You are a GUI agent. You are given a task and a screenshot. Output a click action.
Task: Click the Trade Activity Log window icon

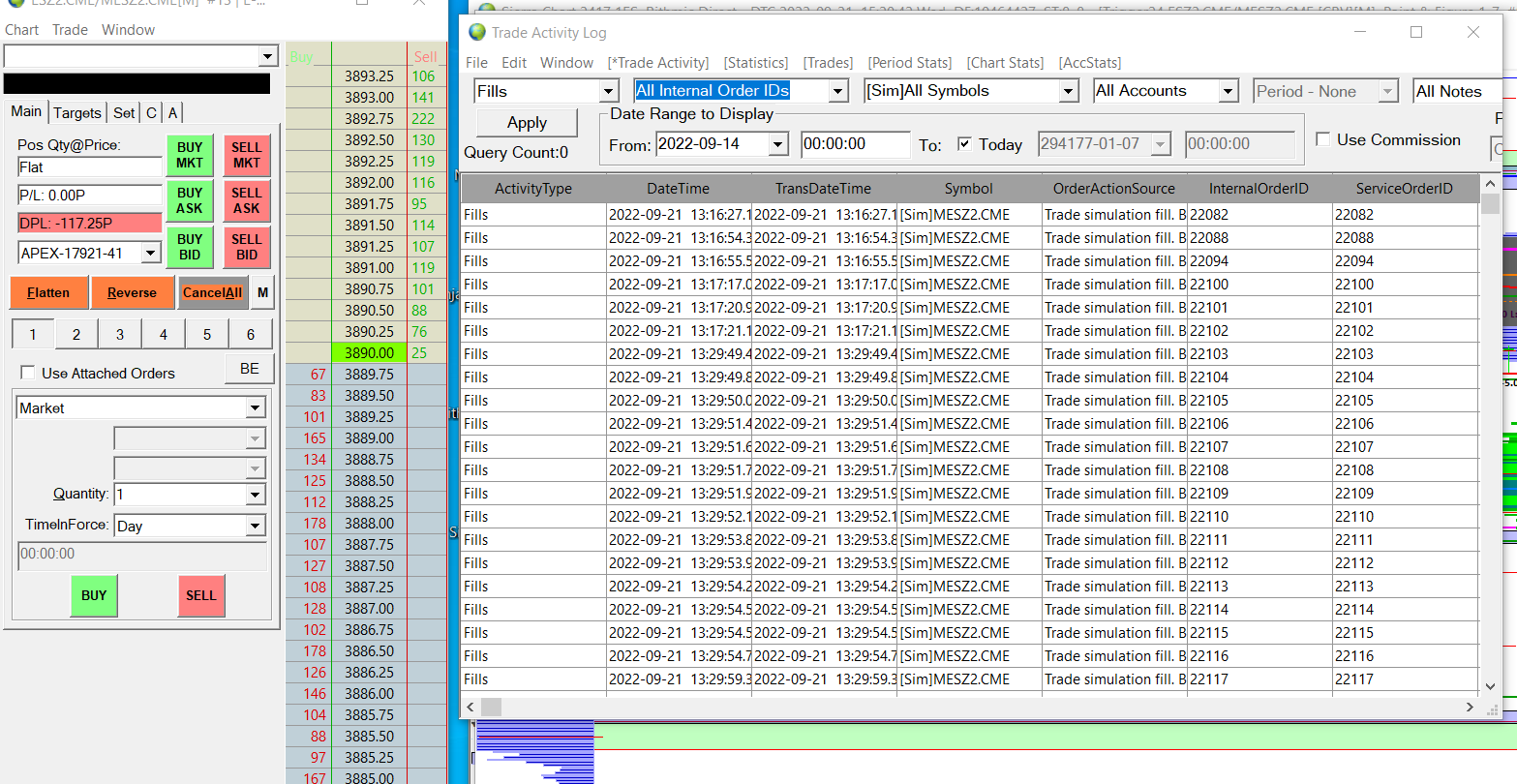[x=476, y=32]
